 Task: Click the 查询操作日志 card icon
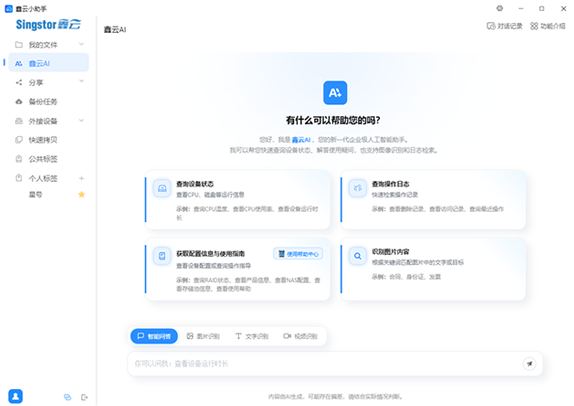pos(357,189)
